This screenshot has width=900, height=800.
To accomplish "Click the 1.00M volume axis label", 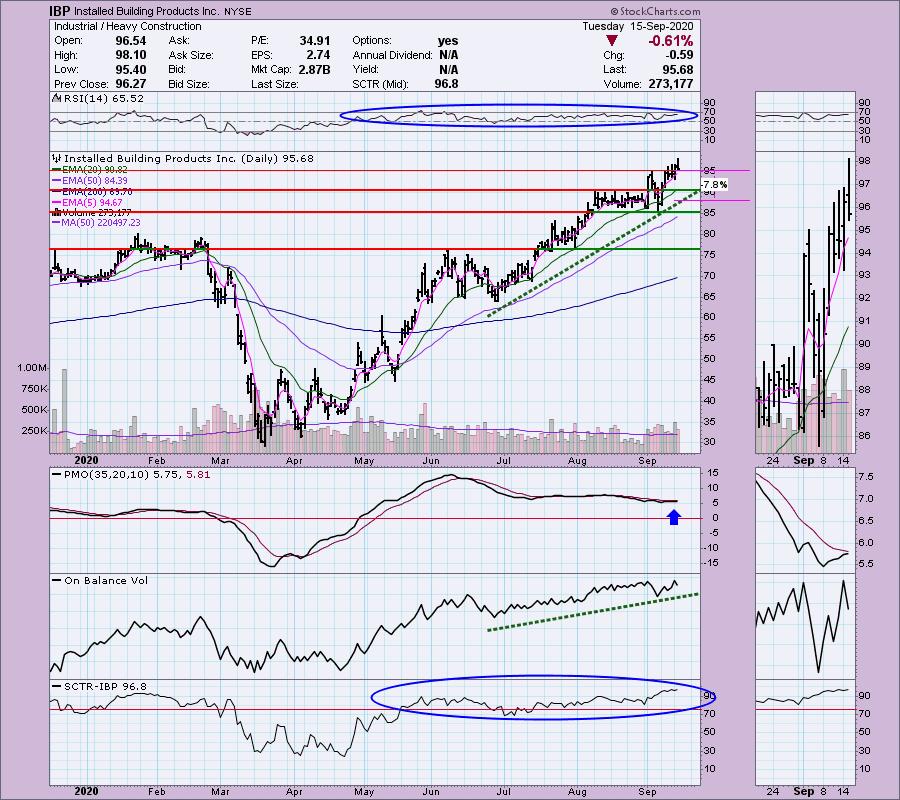I will tap(32, 367).
